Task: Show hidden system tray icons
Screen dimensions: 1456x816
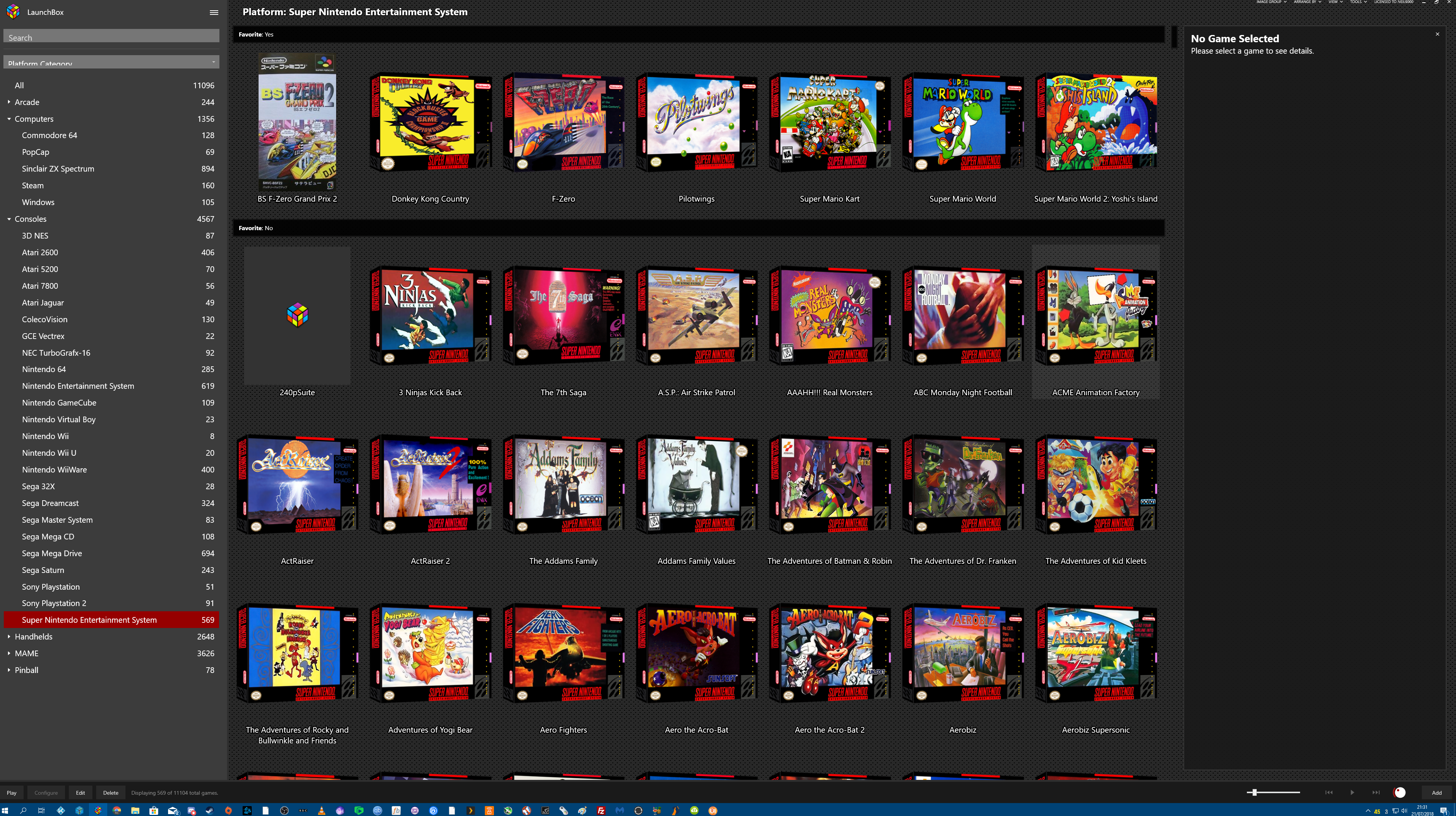Action: click(x=1368, y=811)
